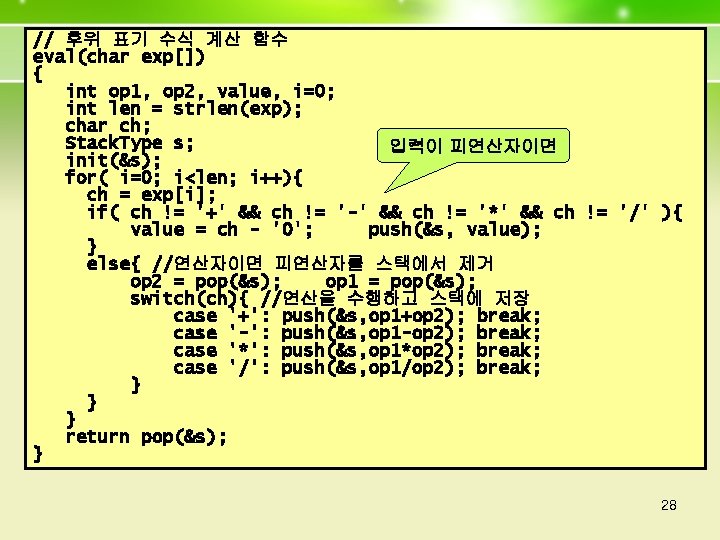The image size is (720, 540).
Task: Click the 'init(&s);' call
Action: pyautogui.click(x=113, y=161)
